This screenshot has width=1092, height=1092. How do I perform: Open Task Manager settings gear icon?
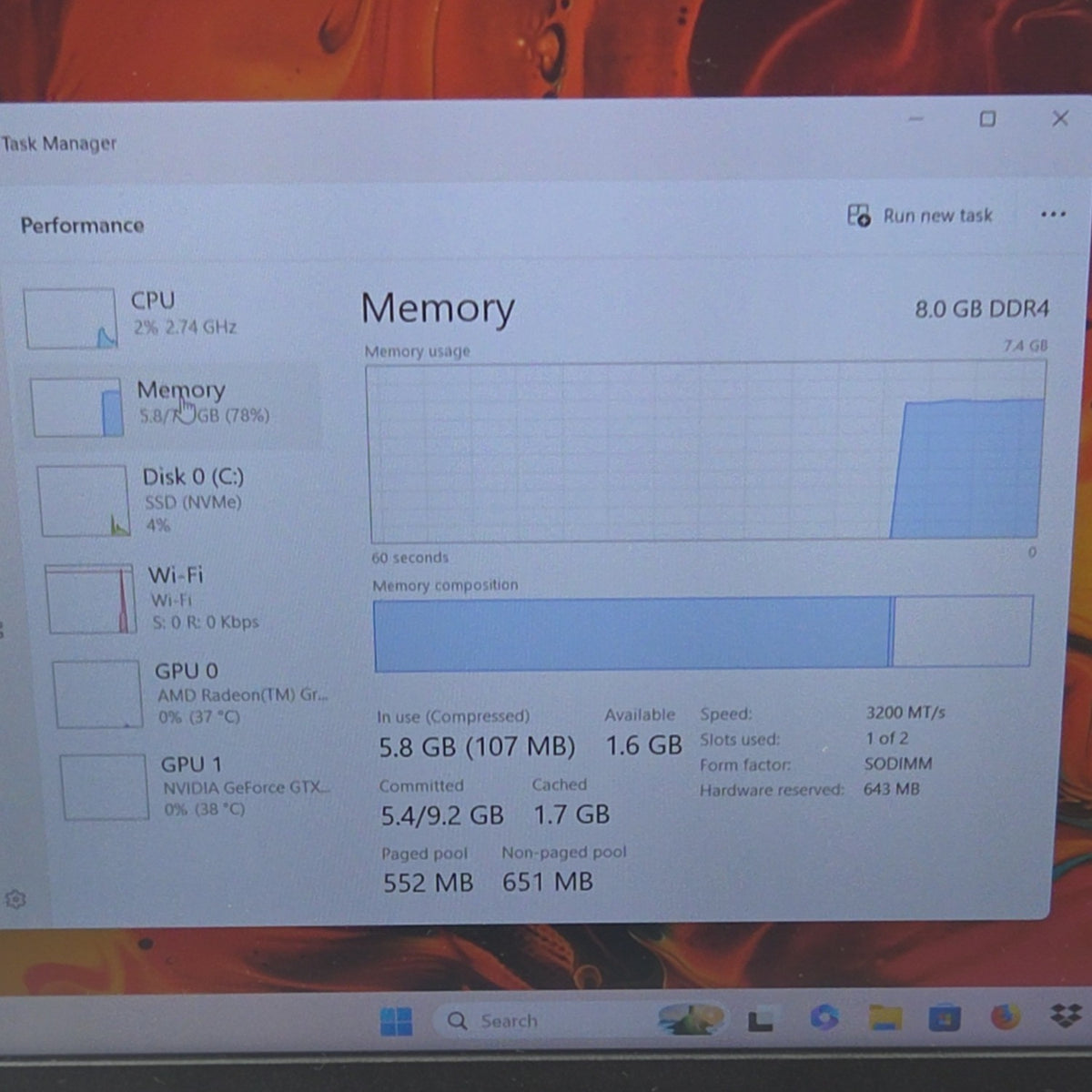(x=15, y=899)
